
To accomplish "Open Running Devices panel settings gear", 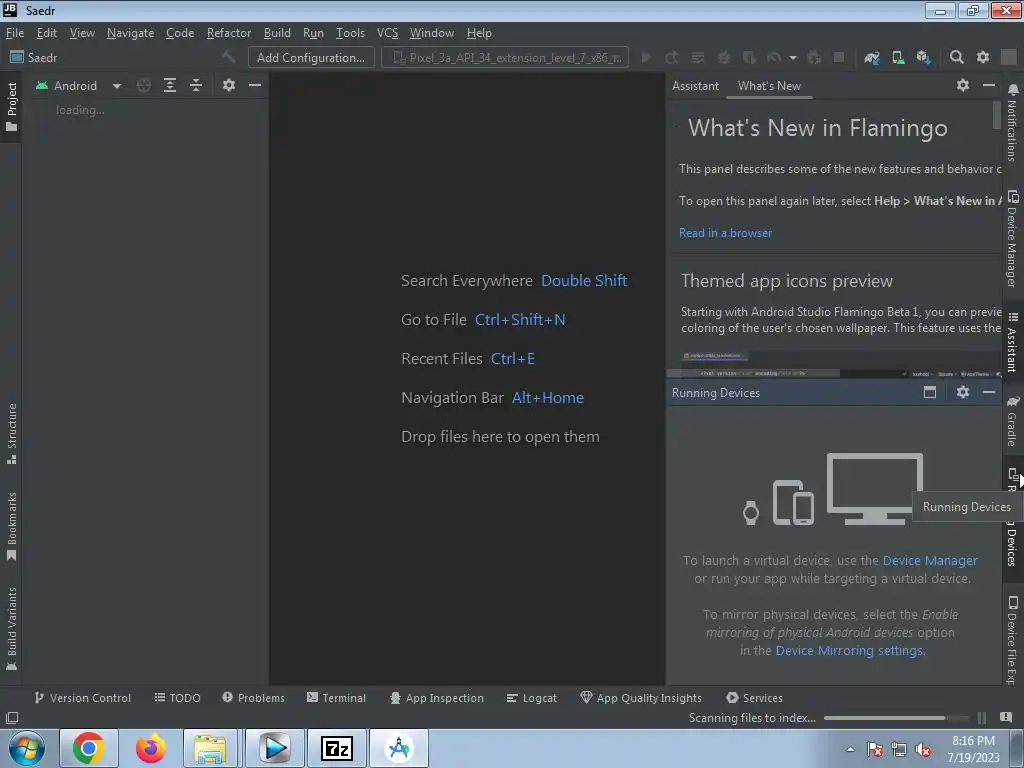I will [963, 392].
